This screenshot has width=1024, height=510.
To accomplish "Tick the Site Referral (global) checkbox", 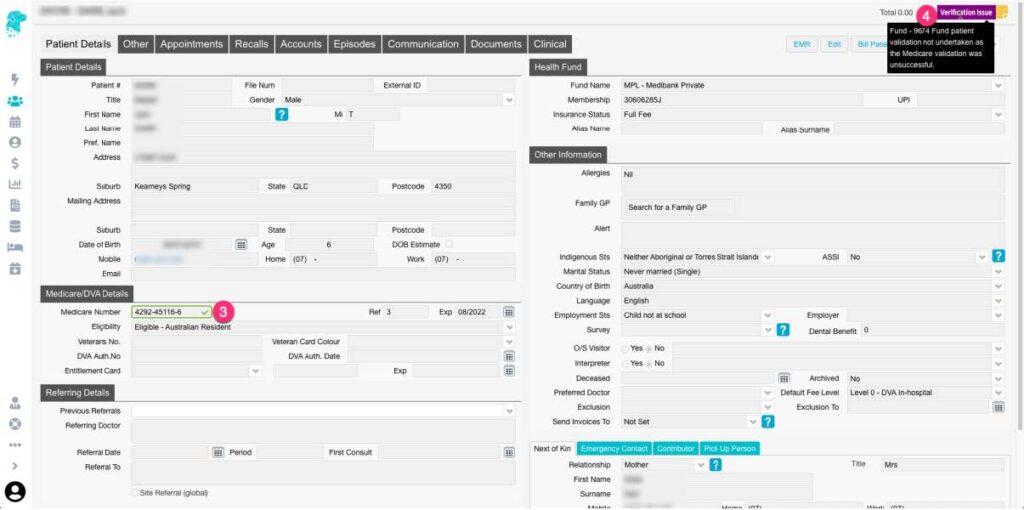I will click(135, 492).
